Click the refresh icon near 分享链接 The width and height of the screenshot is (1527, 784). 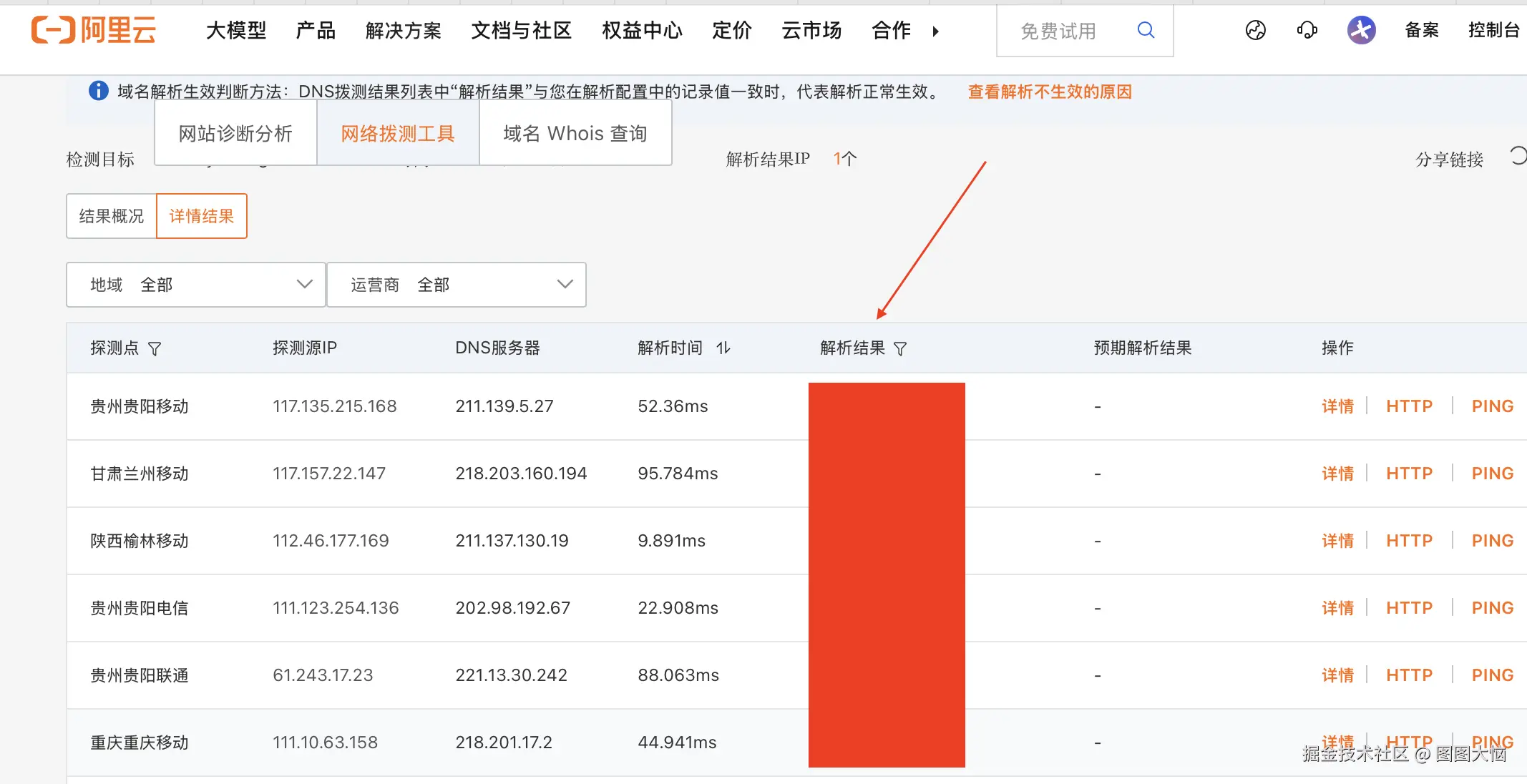pos(1518,155)
